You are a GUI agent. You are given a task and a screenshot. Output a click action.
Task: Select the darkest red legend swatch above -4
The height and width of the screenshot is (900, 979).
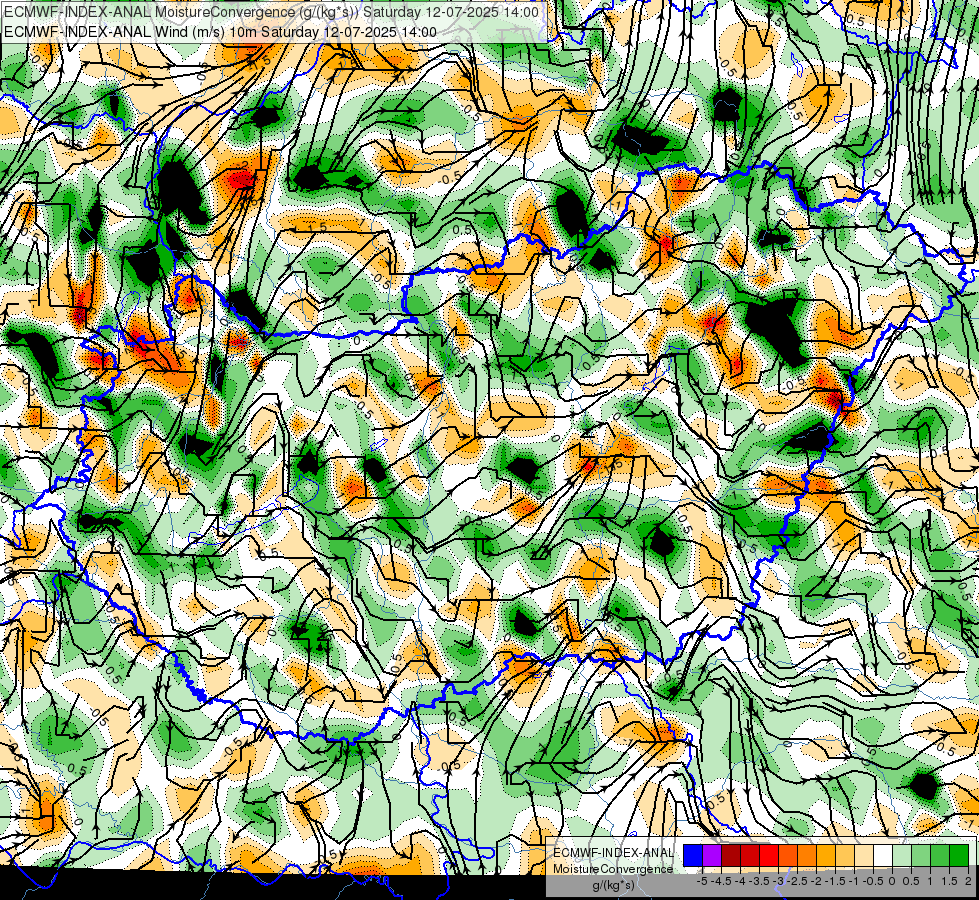(731, 855)
